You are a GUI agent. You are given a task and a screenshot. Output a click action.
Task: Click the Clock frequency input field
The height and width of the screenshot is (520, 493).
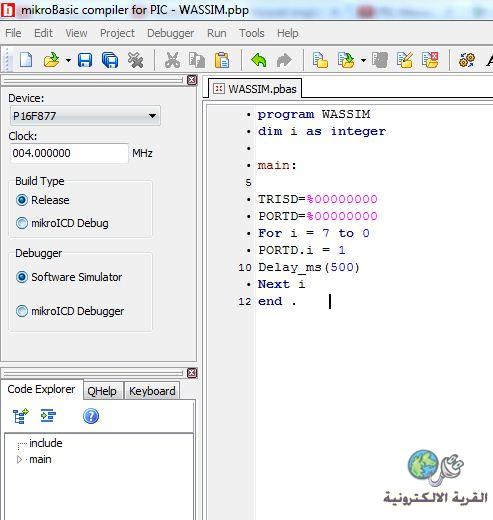[x=69, y=153]
